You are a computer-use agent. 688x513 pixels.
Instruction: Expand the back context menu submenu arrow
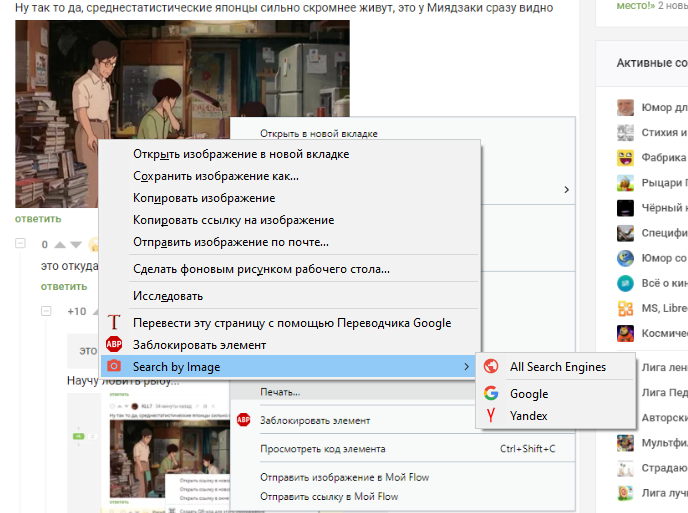click(x=566, y=190)
